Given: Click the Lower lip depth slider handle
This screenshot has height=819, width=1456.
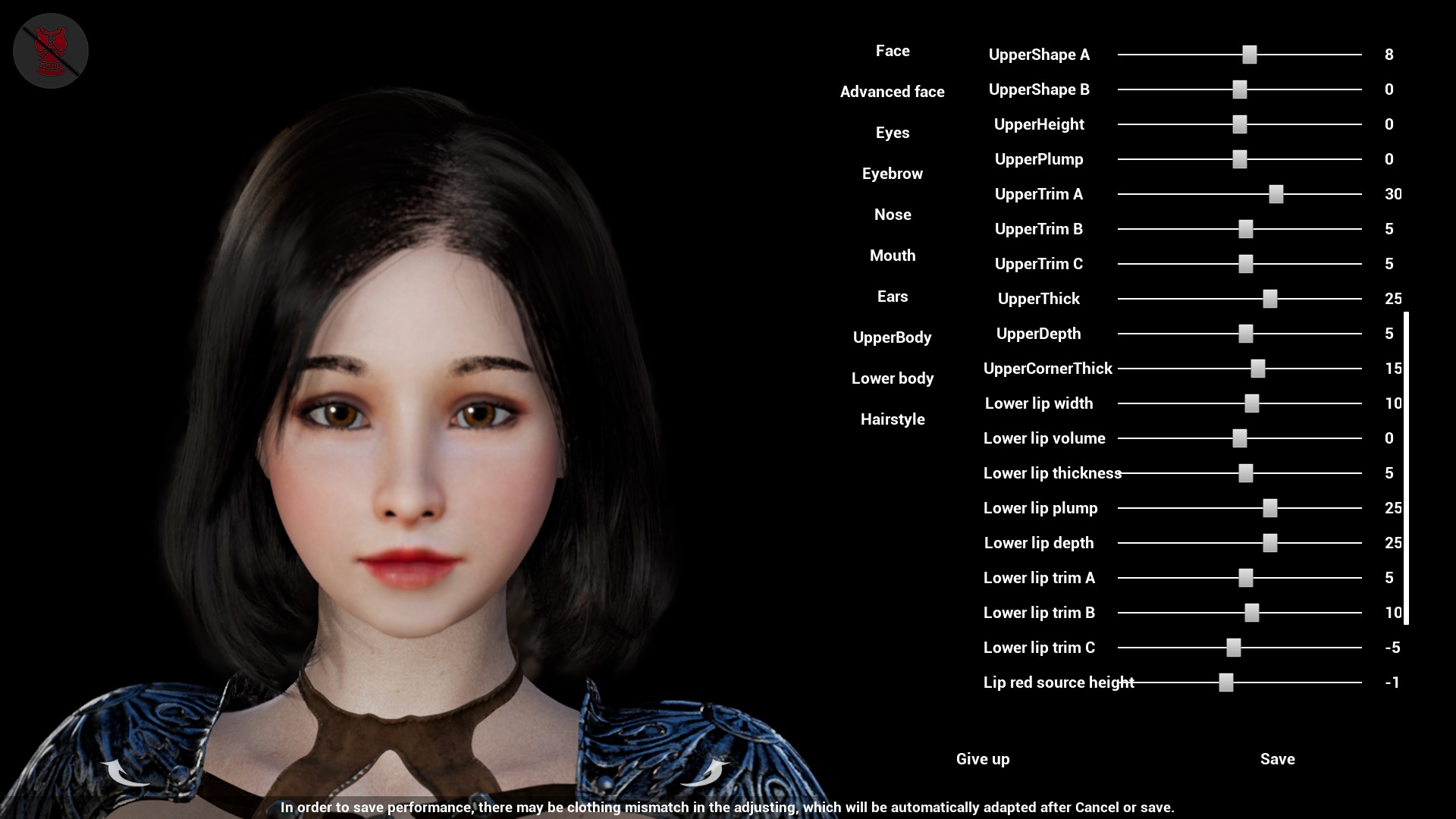Looking at the screenshot, I should 1270,543.
